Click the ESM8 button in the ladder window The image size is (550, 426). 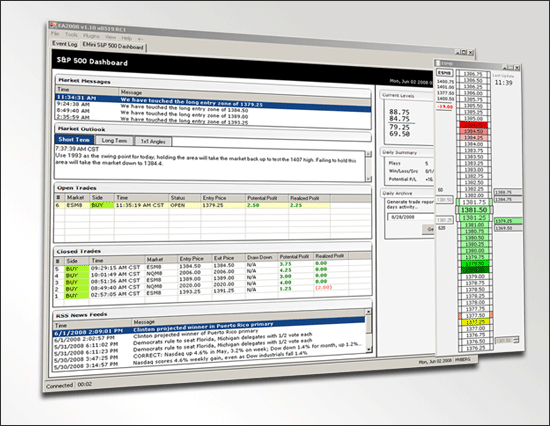[444, 73]
